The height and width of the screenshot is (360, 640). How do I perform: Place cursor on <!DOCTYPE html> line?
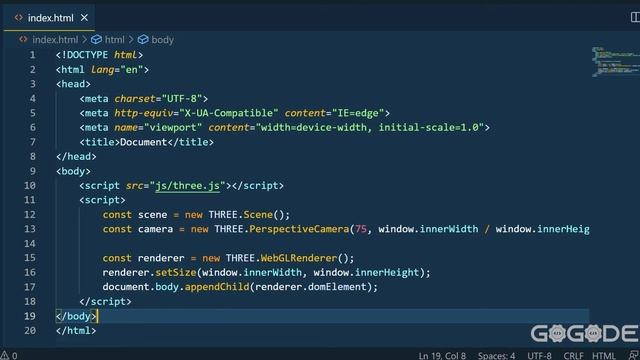[99, 55]
